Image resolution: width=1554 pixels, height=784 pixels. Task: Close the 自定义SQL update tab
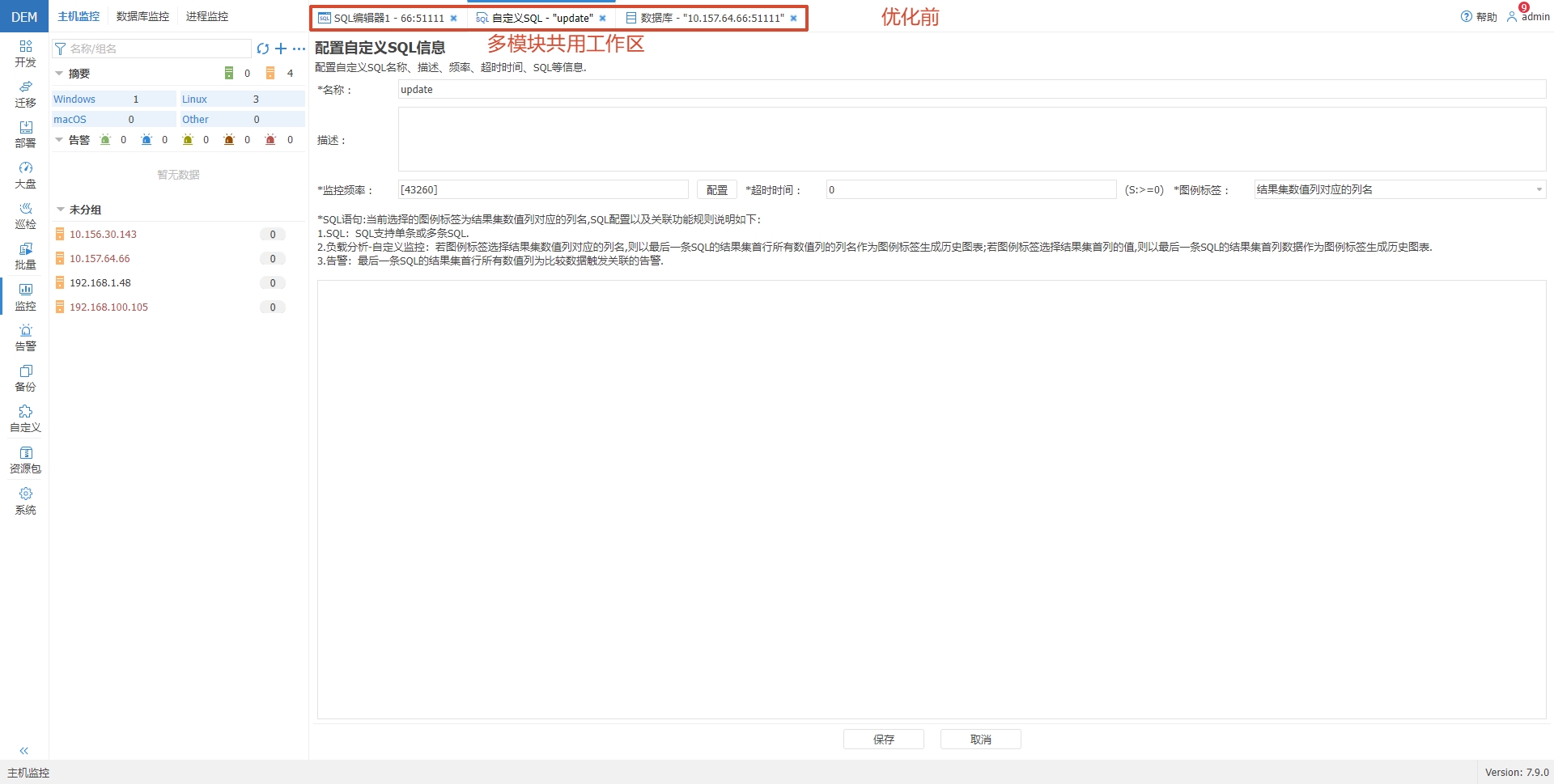click(x=602, y=18)
